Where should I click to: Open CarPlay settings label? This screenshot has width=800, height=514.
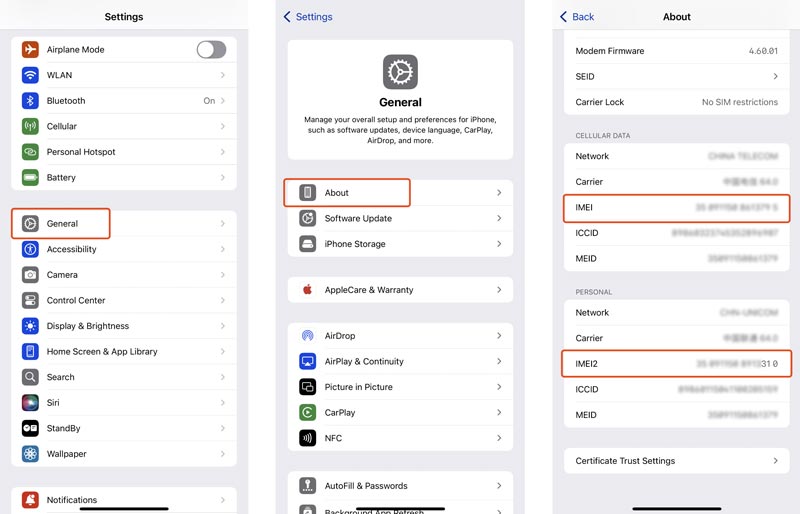coord(340,412)
